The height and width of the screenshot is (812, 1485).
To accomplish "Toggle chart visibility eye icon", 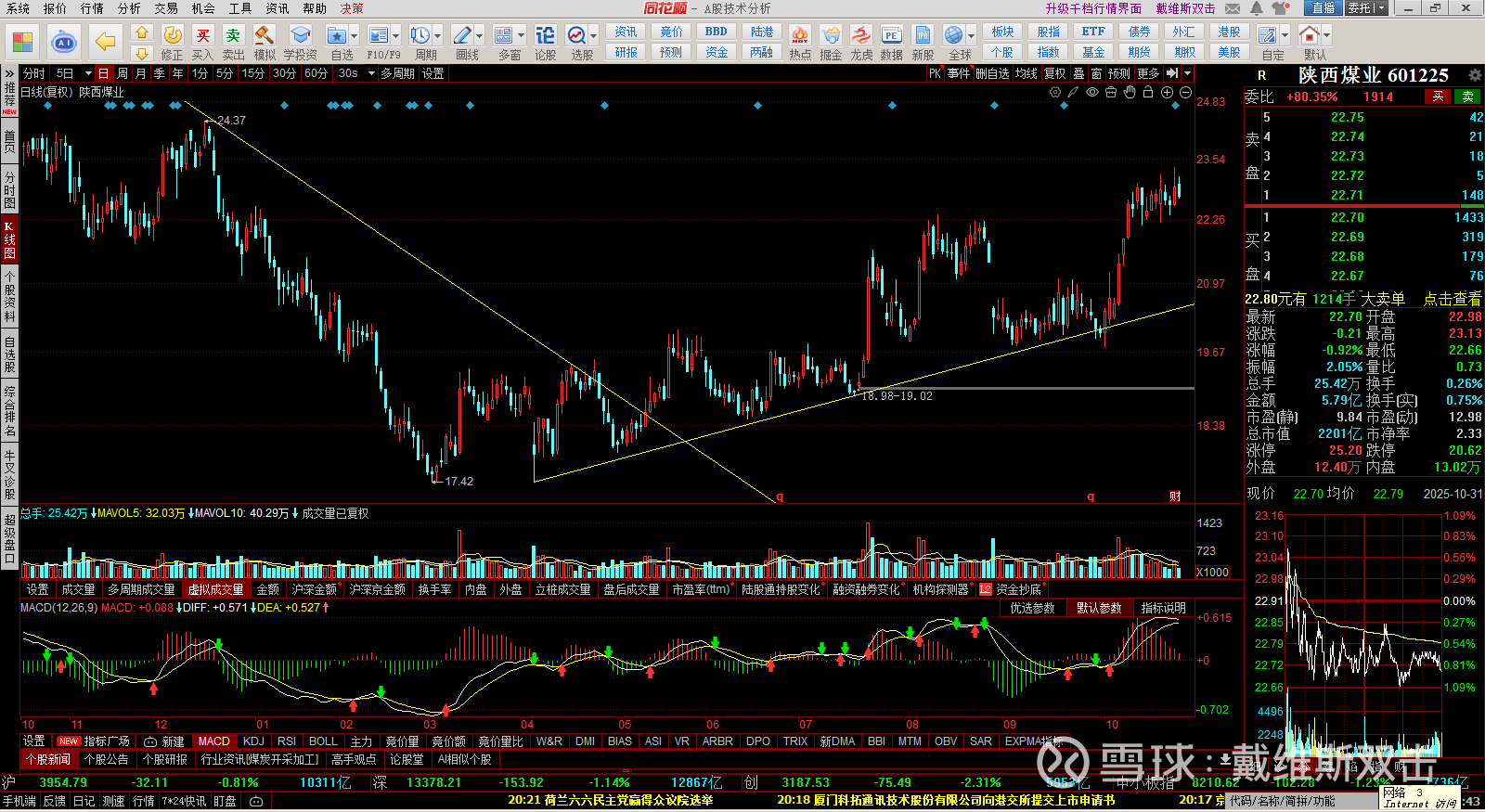I will (x=1092, y=92).
